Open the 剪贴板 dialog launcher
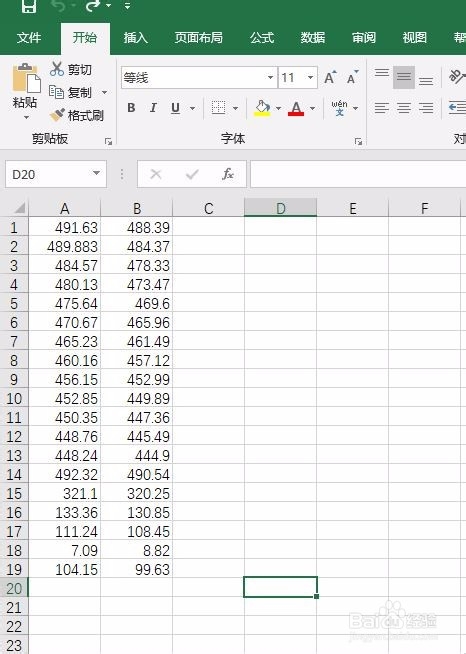 click(108, 142)
